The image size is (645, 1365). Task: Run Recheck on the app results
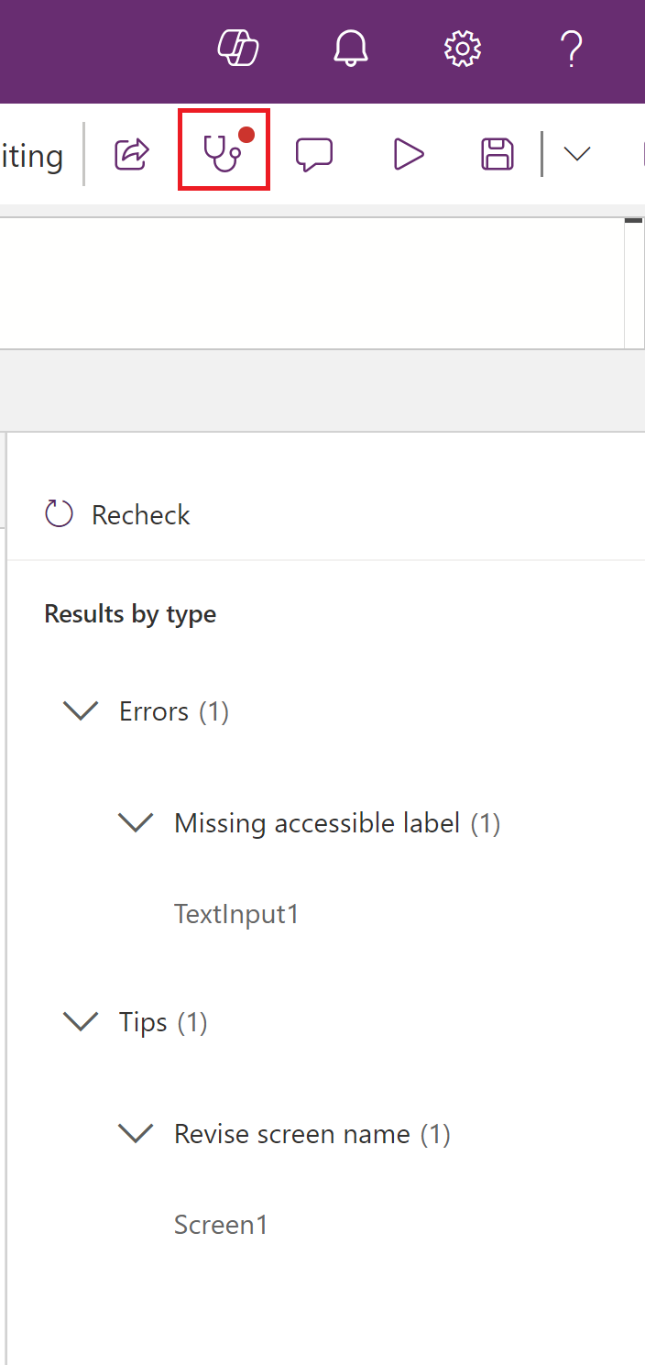140,514
